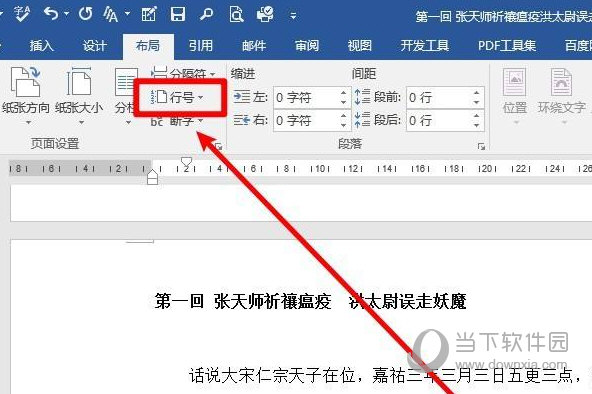The height and width of the screenshot is (394, 592).
Task: Open the 视图 tab
Action: (x=359, y=46)
